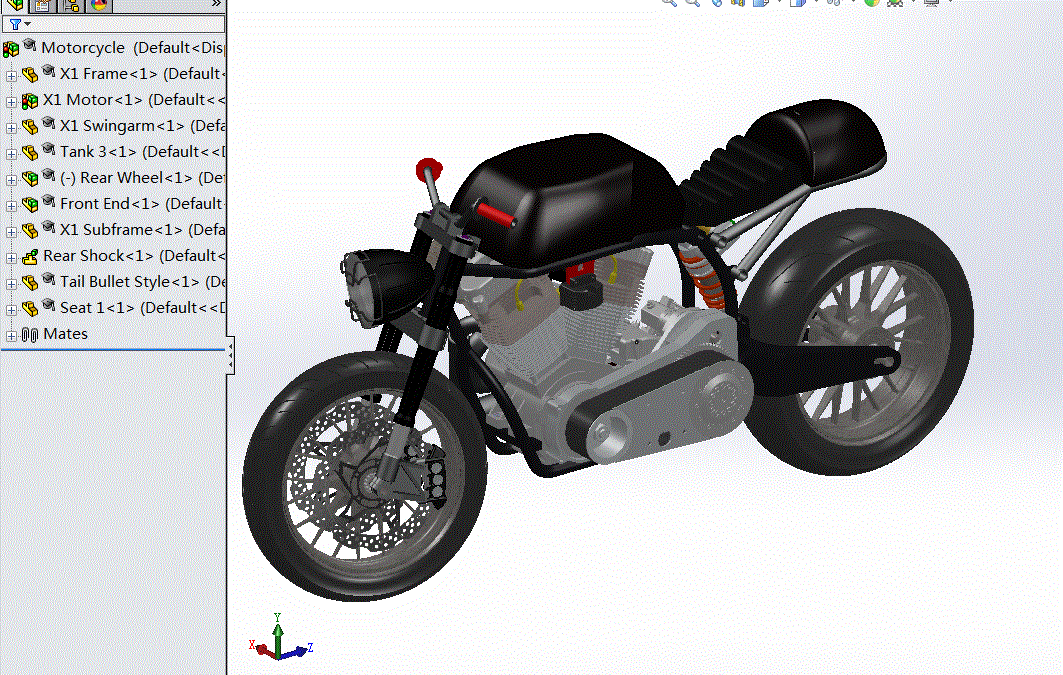This screenshot has height=675, width=1063.
Task: Click the Rear Shock flexible subassembly icon
Action: pyautogui.click(x=29, y=257)
